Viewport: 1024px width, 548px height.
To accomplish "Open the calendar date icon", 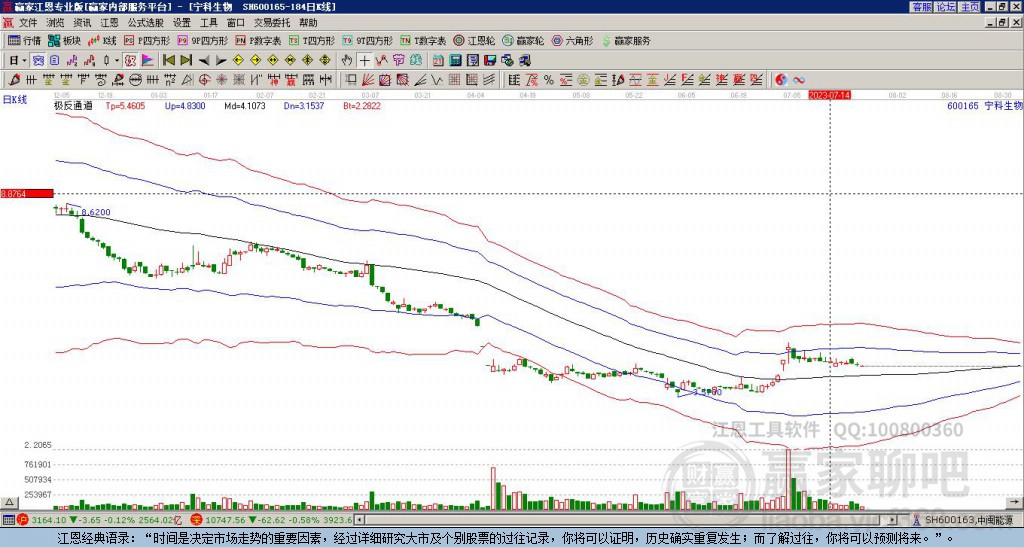I will tap(438, 60).
